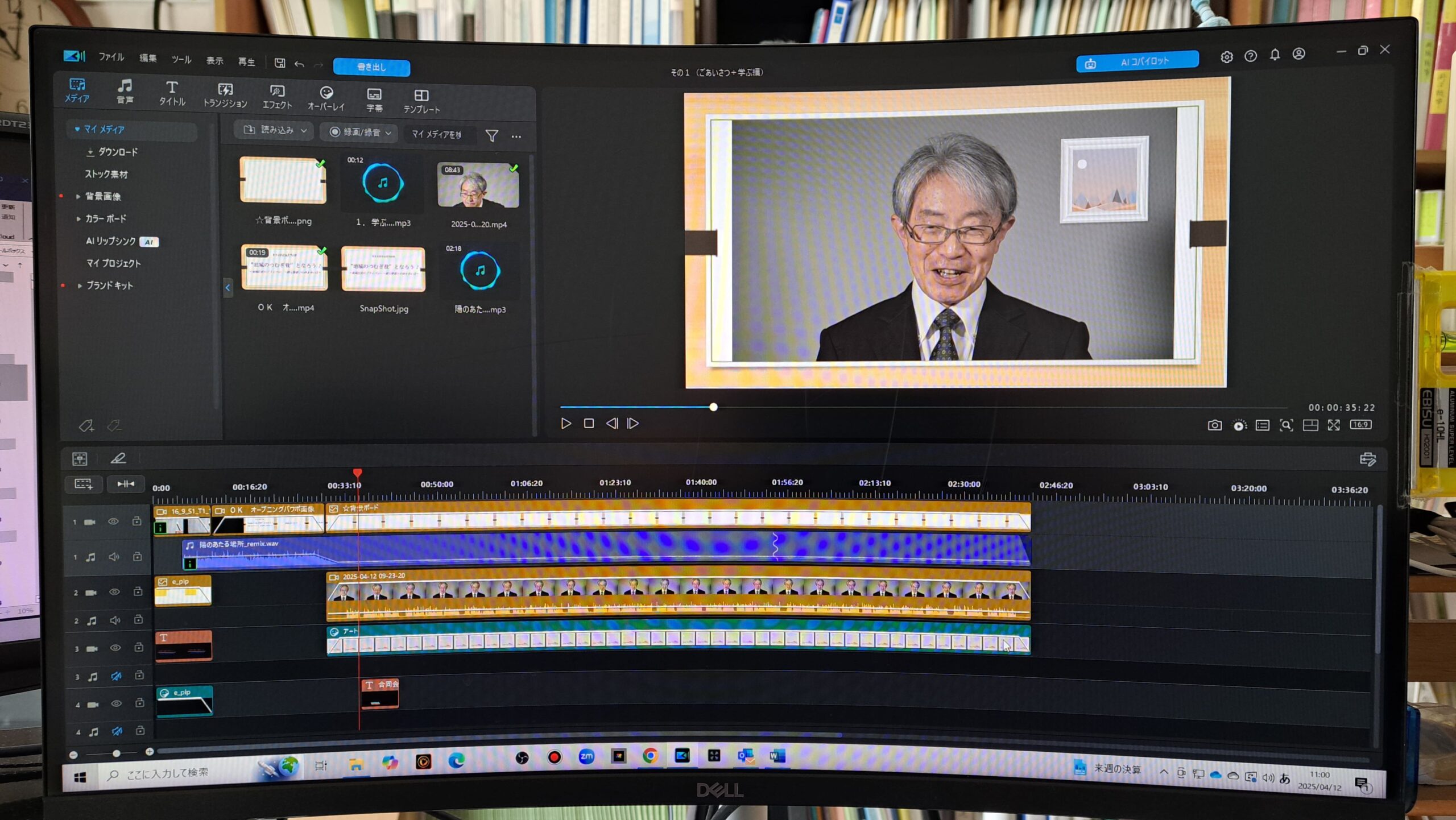The image size is (1456, 820).
Task: Click the timeline pencil edit tool
Action: tap(118, 458)
